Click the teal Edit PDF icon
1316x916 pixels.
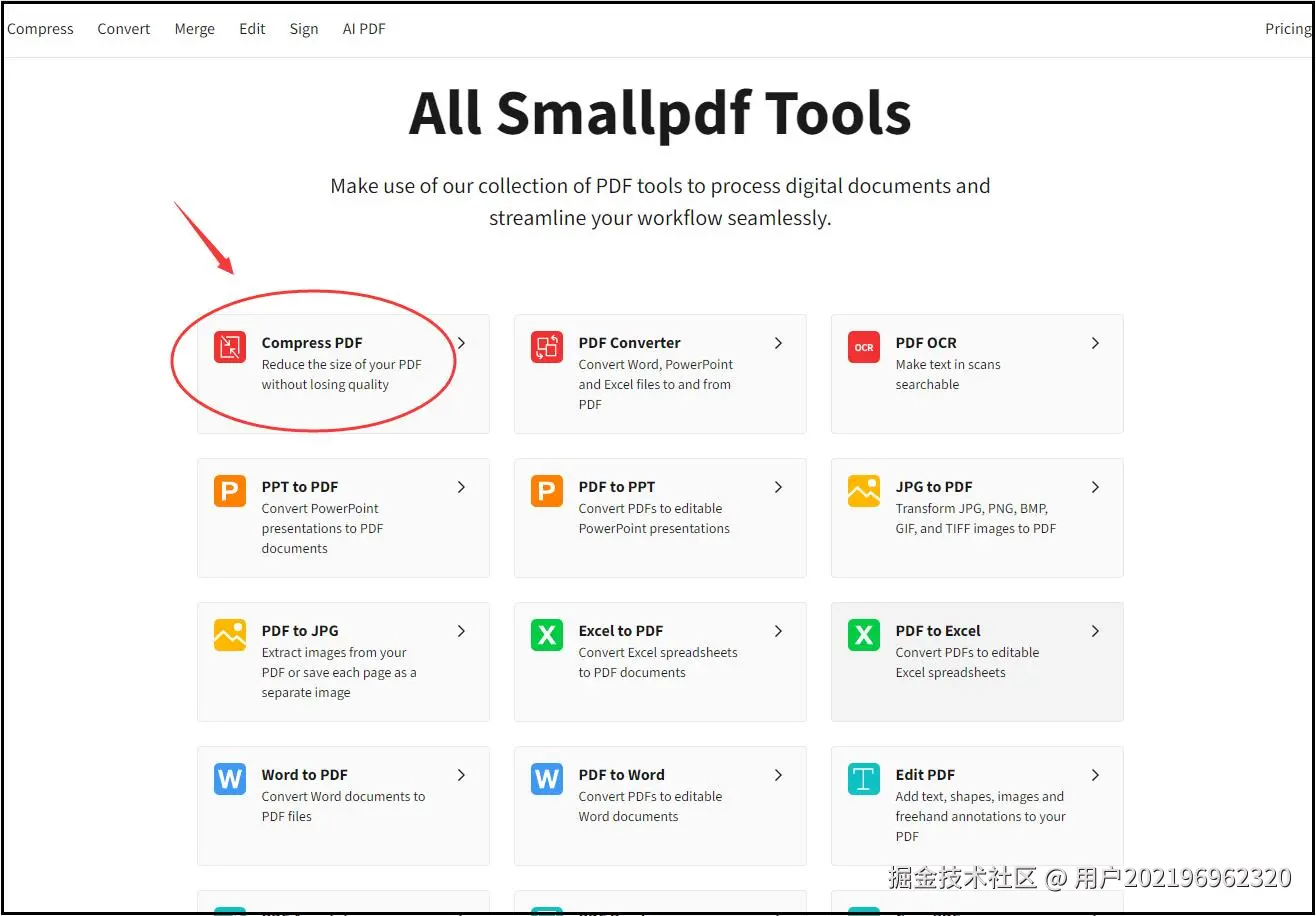point(864,779)
